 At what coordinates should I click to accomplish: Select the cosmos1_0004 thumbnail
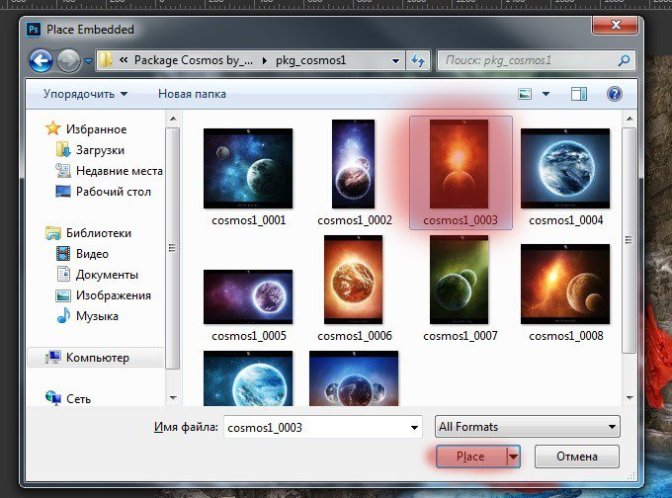coord(566,172)
